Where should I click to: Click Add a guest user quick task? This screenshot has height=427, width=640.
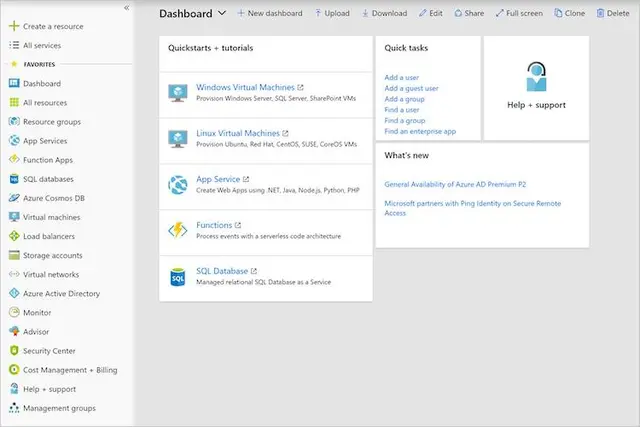(x=411, y=88)
